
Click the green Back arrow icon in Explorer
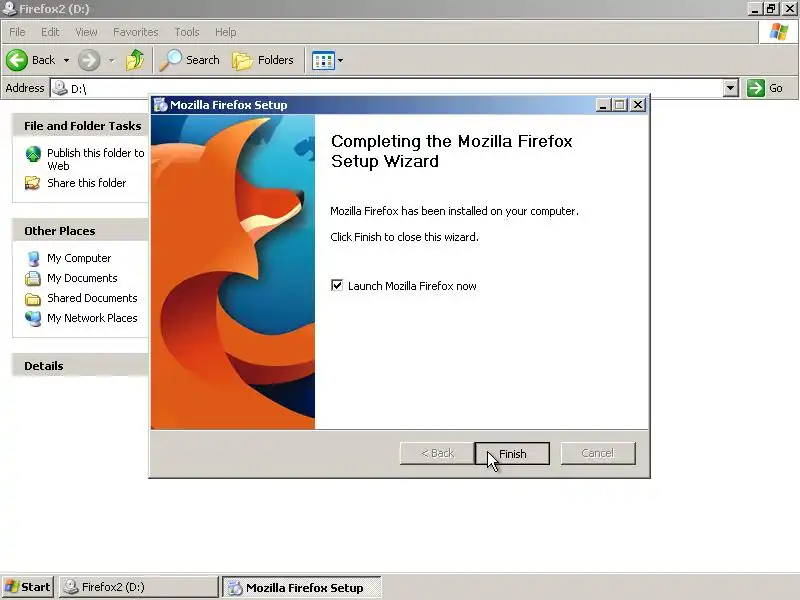pos(17,60)
